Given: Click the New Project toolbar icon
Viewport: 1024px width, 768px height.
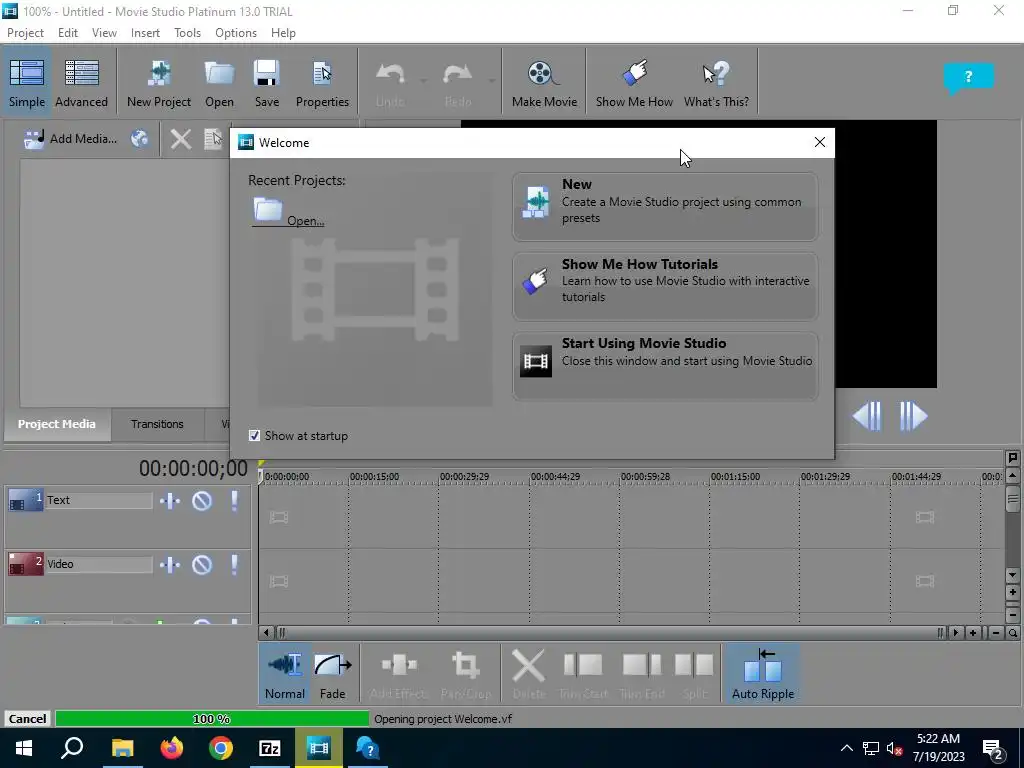Looking at the screenshot, I should (159, 83).
